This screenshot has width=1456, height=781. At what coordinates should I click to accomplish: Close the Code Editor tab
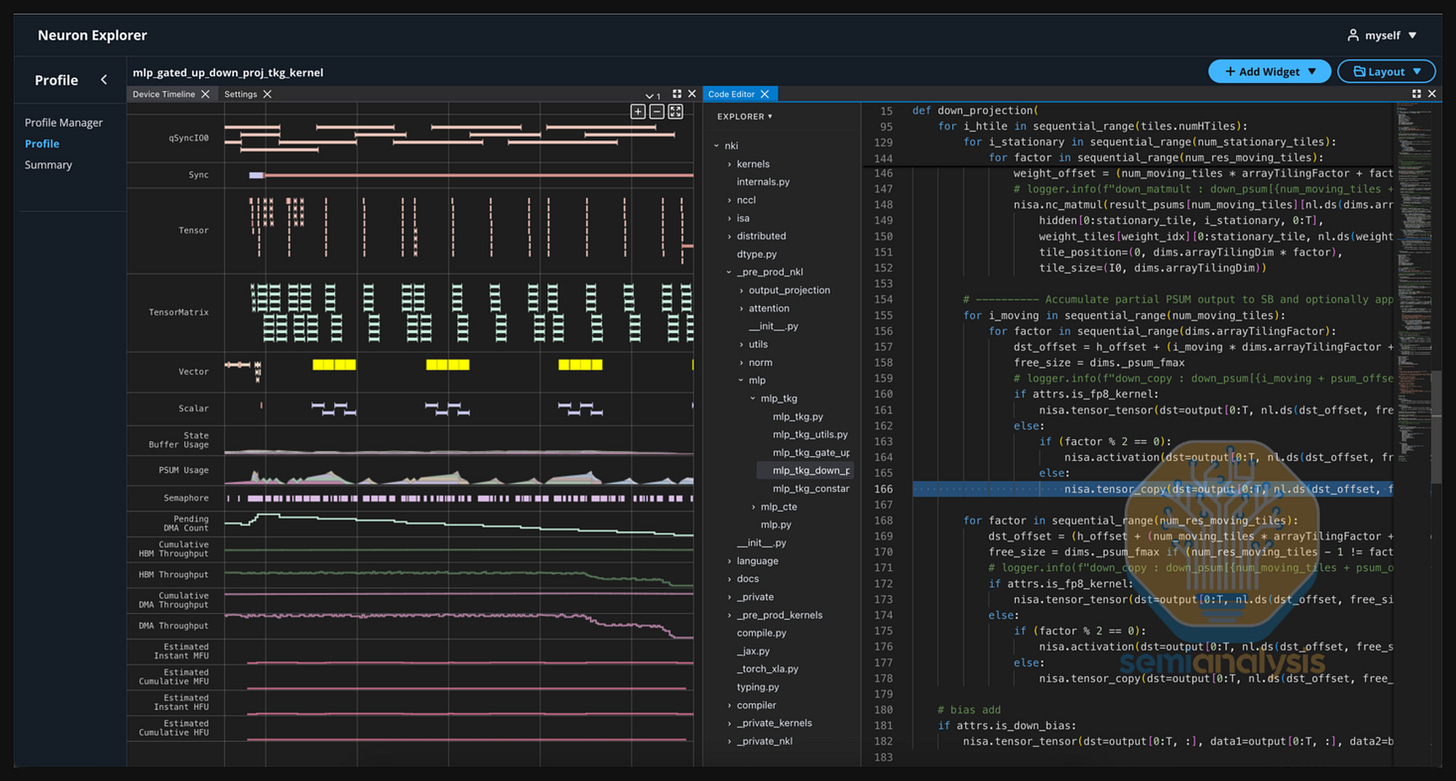pos(765,94)
